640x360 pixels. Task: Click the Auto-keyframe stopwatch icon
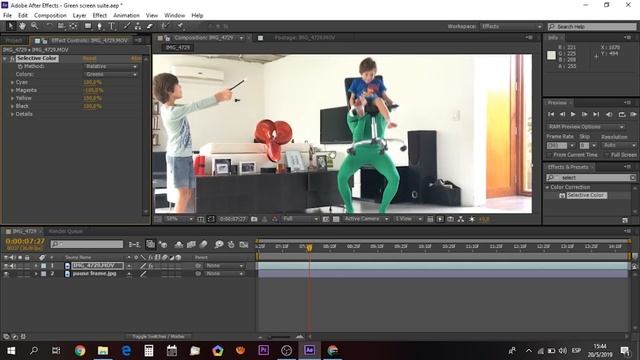coord(231,244)
